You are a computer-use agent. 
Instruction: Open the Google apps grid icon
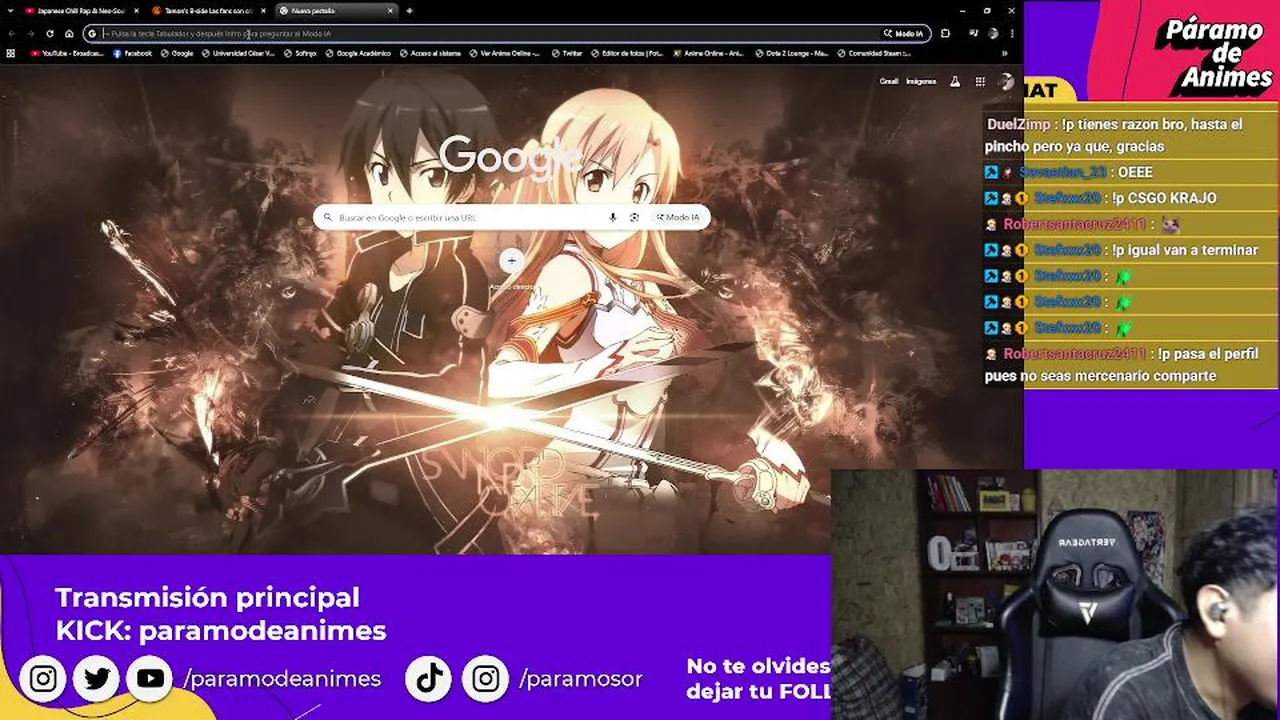[x=980, y=81]
